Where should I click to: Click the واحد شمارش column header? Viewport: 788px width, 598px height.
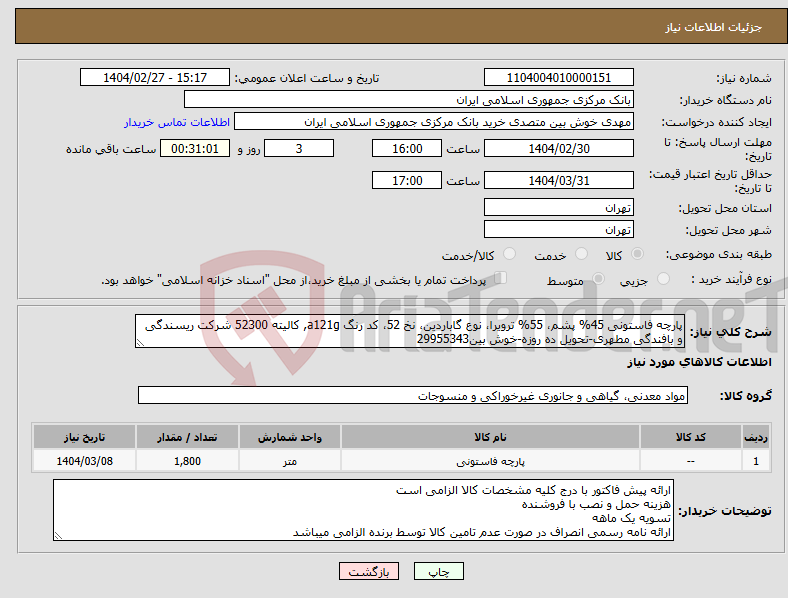coord(290,437)
